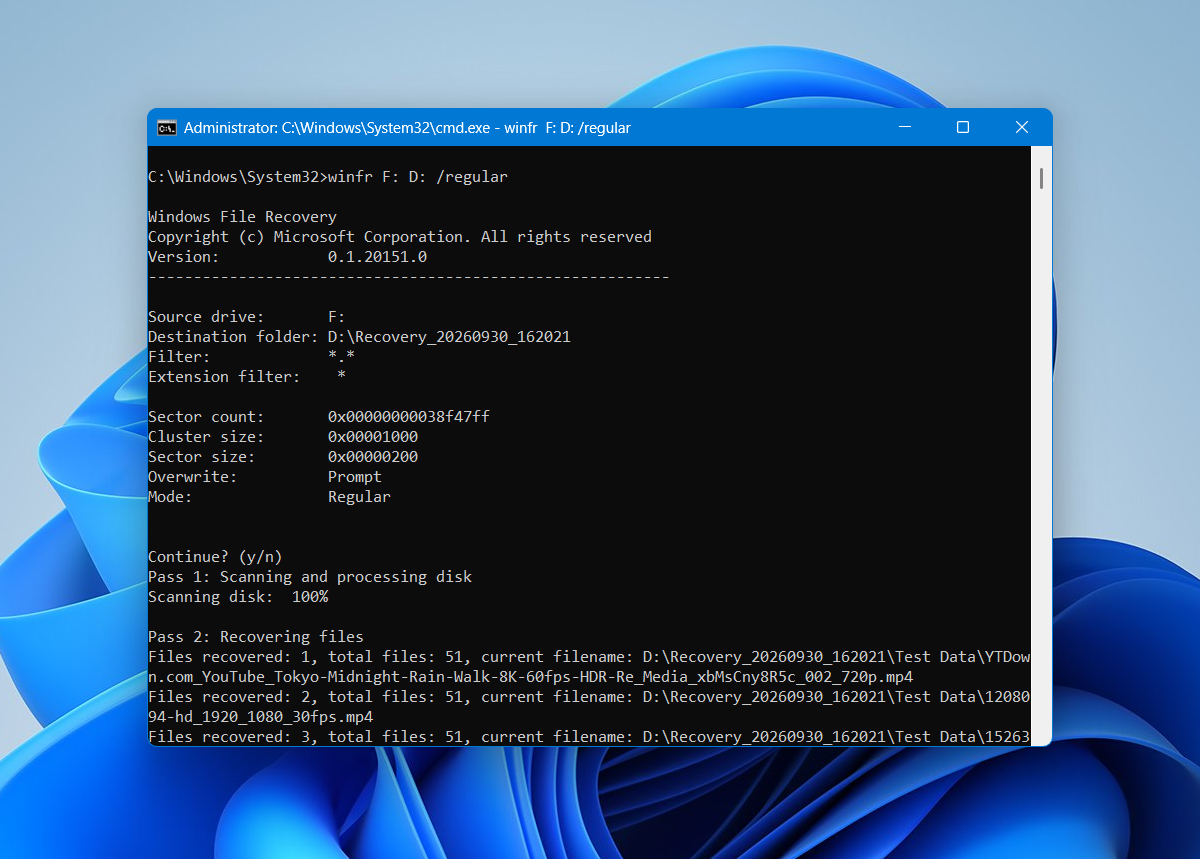Click the 'Files recovered: 1' output line
The image size is (1200, 859).
pyautogui.click(x=588, y=657)
